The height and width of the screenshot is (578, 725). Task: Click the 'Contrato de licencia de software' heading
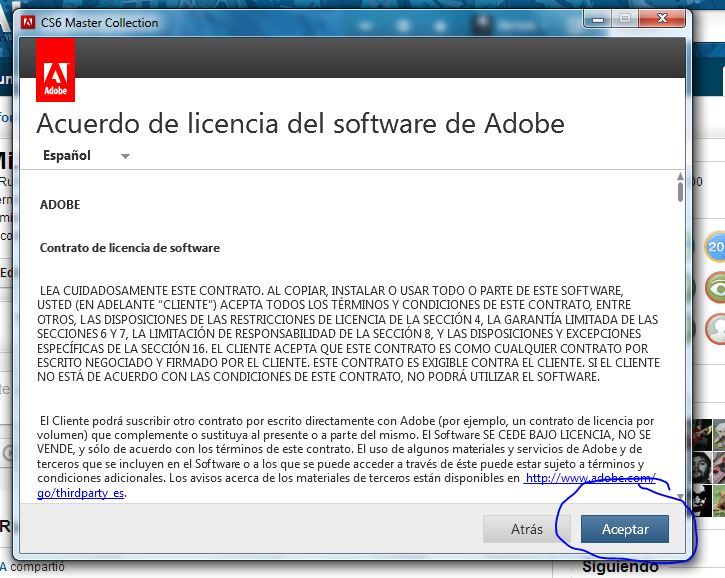(130, 248)
